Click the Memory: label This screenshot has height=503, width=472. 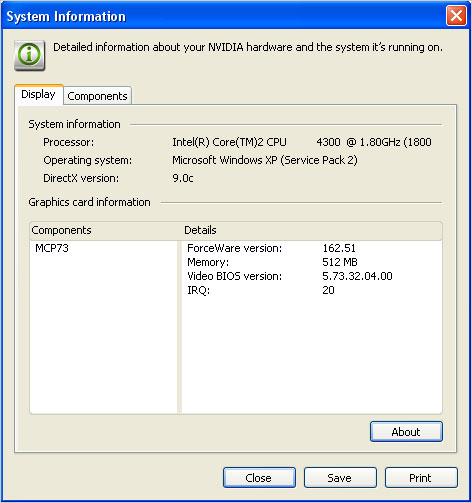[208, 262]
